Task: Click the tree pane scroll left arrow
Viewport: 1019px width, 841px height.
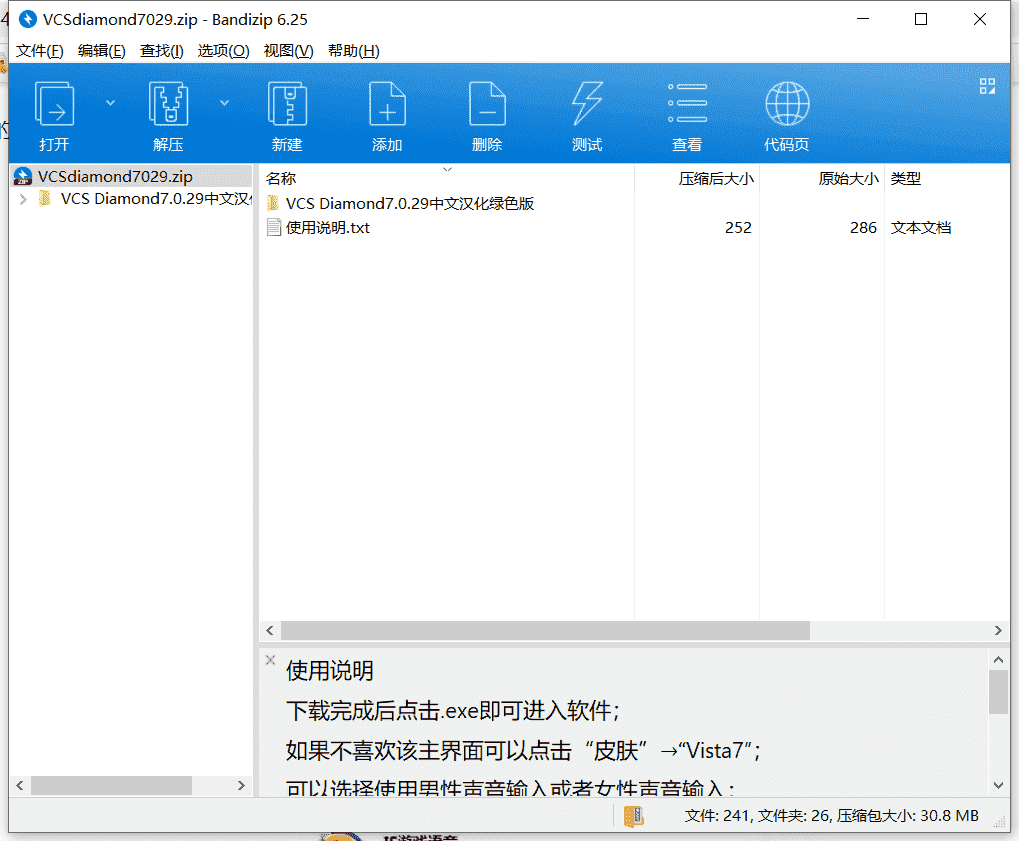Action: tap(20, 785)
